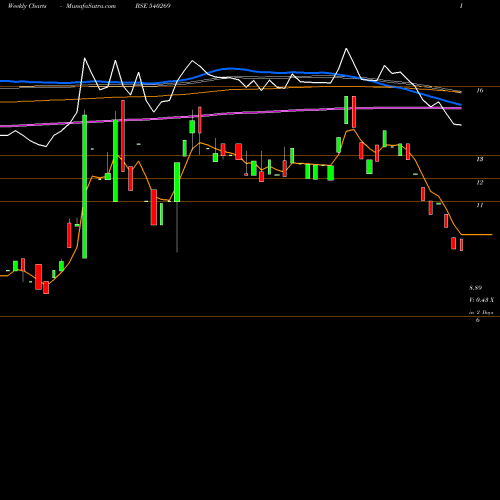The height and width of the screenshot is (500, 500).
Task: Click the price axis label "13"
Action: pyautogui.click(x=480, y=159)
